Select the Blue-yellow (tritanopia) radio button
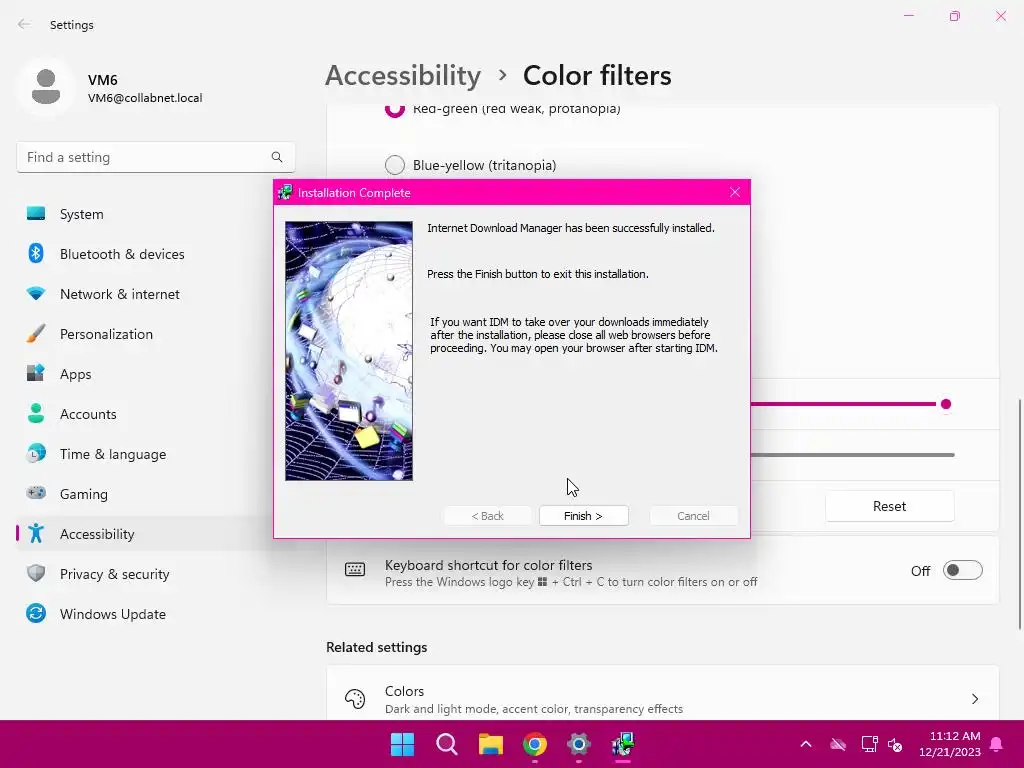1024x768 pixels. 394,165
